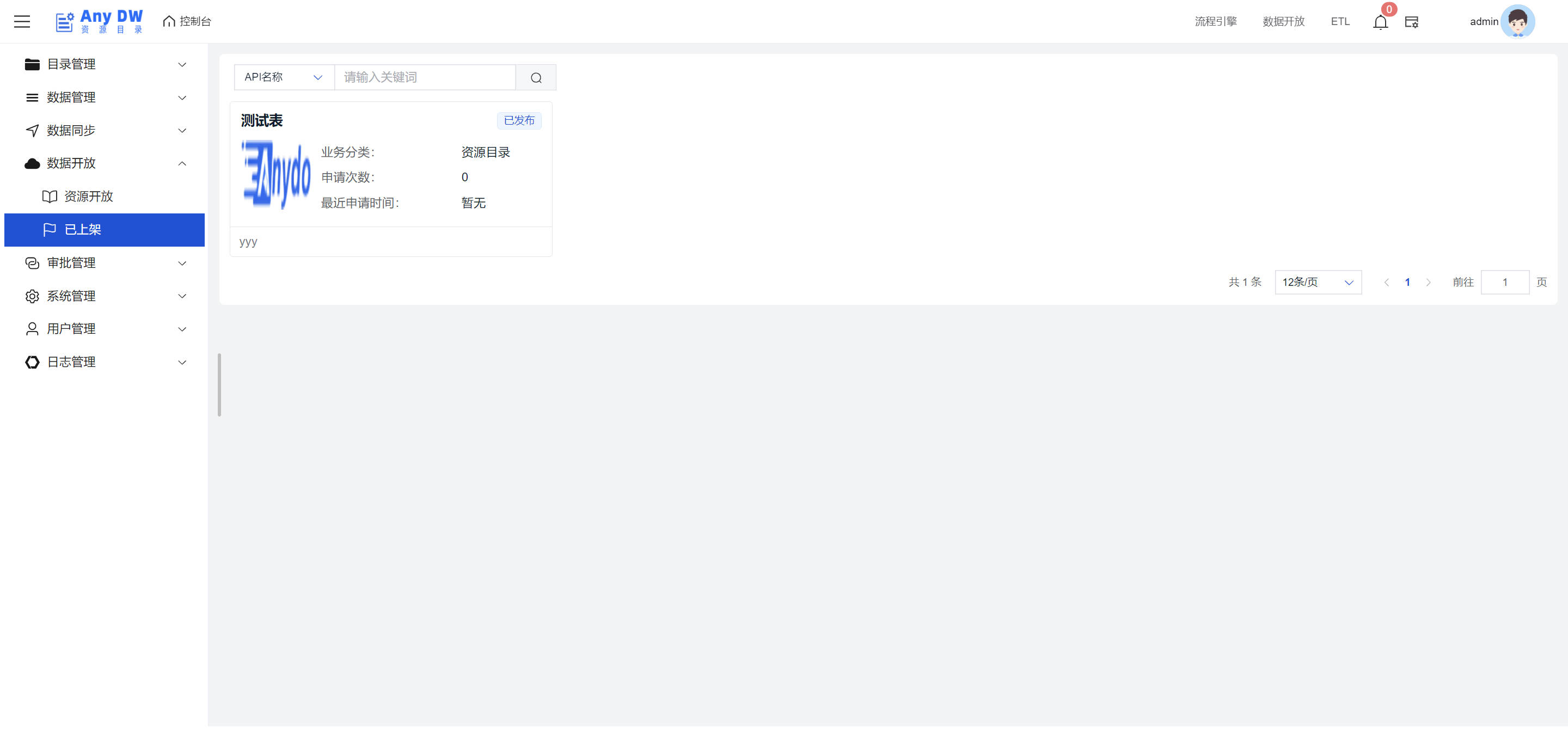Click the window settings icon beside the bell
This screenshot has width=1568, height=735.
(1411, 22)
